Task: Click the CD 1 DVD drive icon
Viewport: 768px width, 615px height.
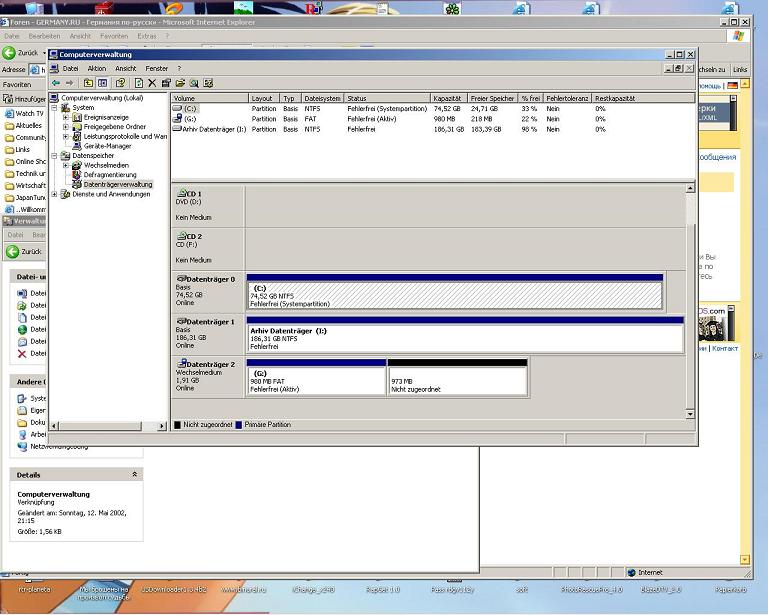Action: pyautogui.click(x=181, y=193)
